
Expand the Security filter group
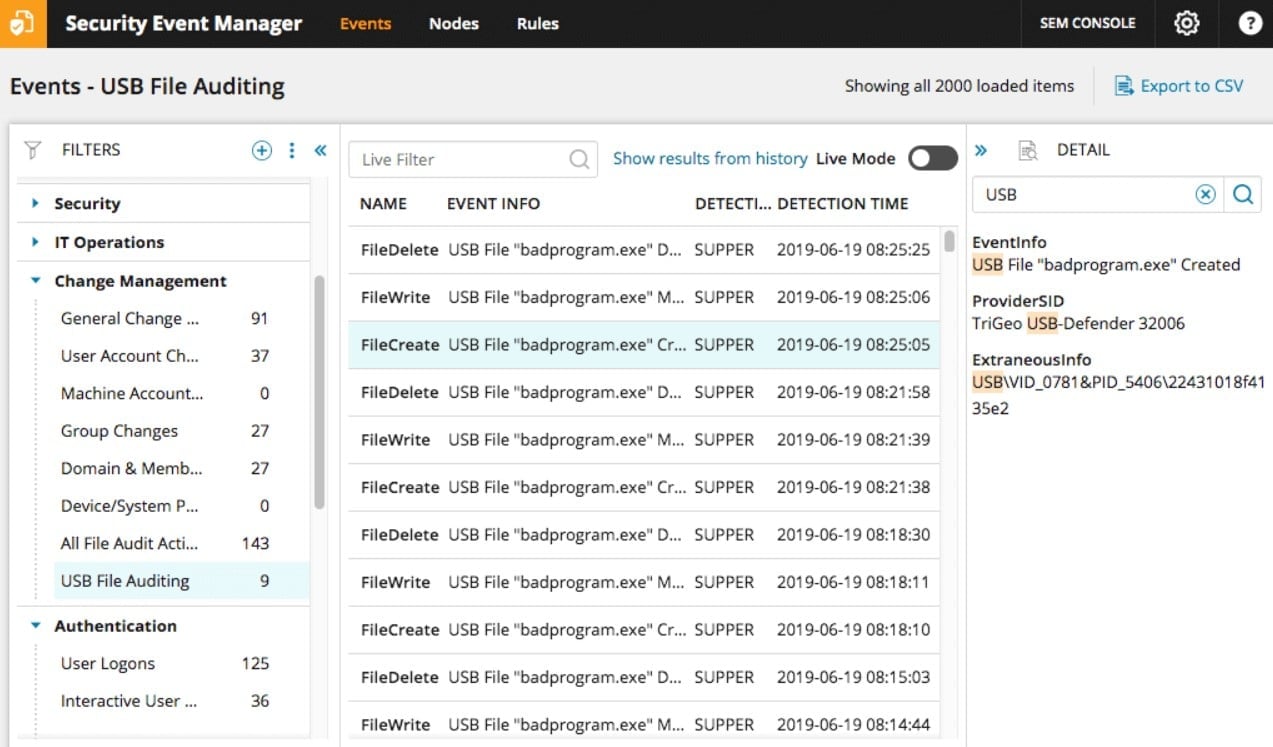coord(35,203)
